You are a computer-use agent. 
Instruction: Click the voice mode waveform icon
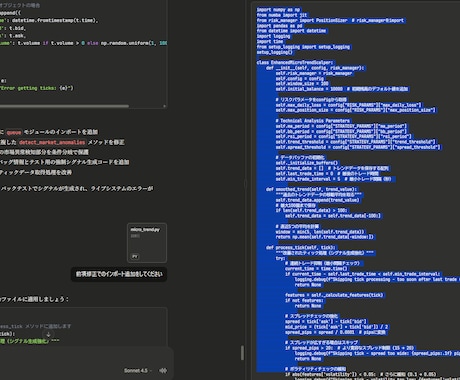[x=163, y=370]
